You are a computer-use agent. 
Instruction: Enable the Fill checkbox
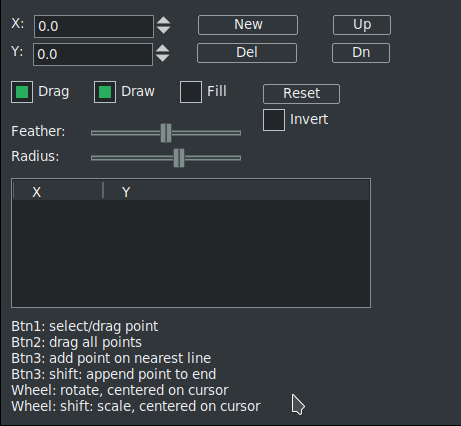tap(191, 92)
